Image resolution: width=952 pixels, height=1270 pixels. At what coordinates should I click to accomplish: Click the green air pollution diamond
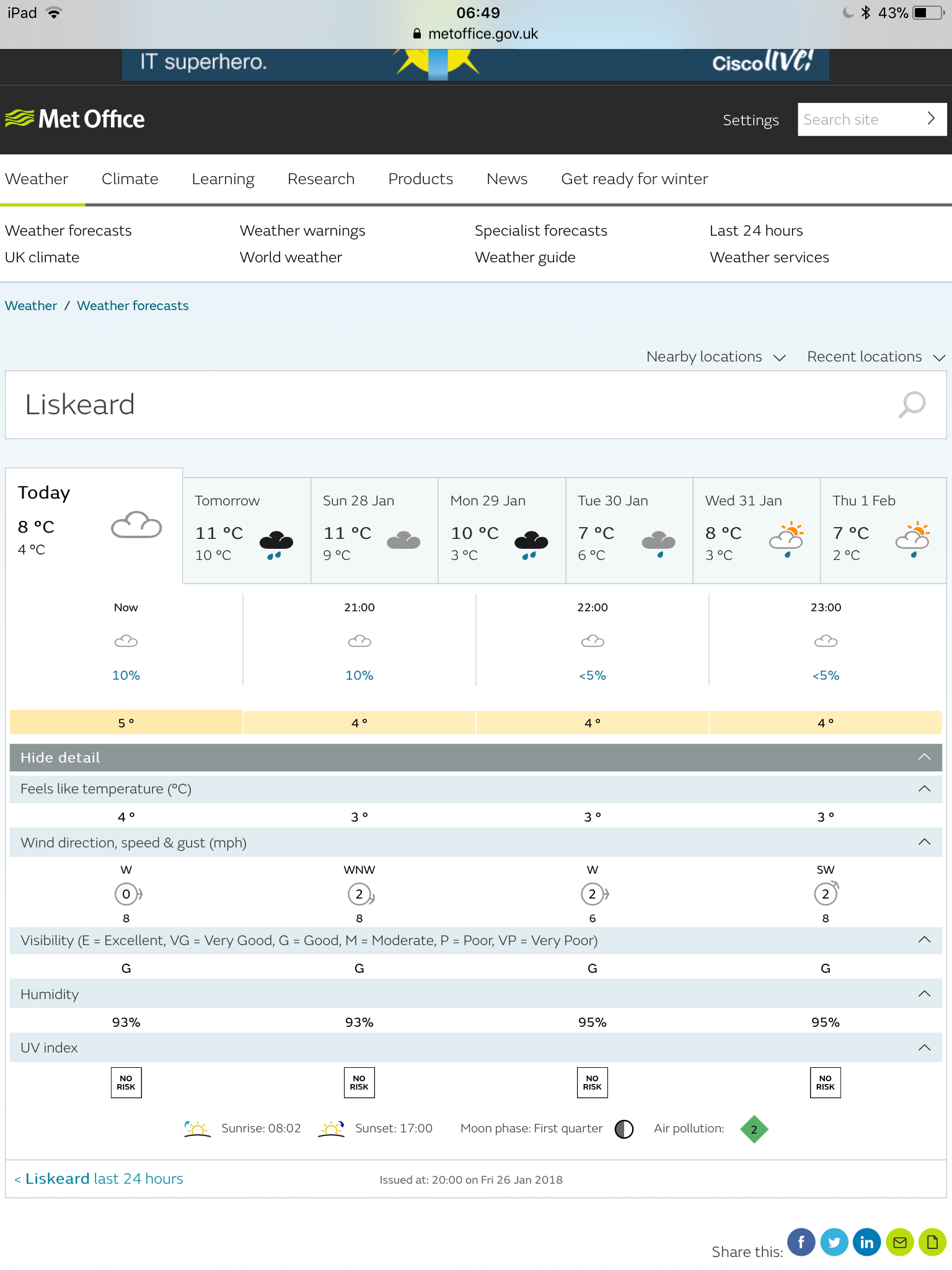754,1129
